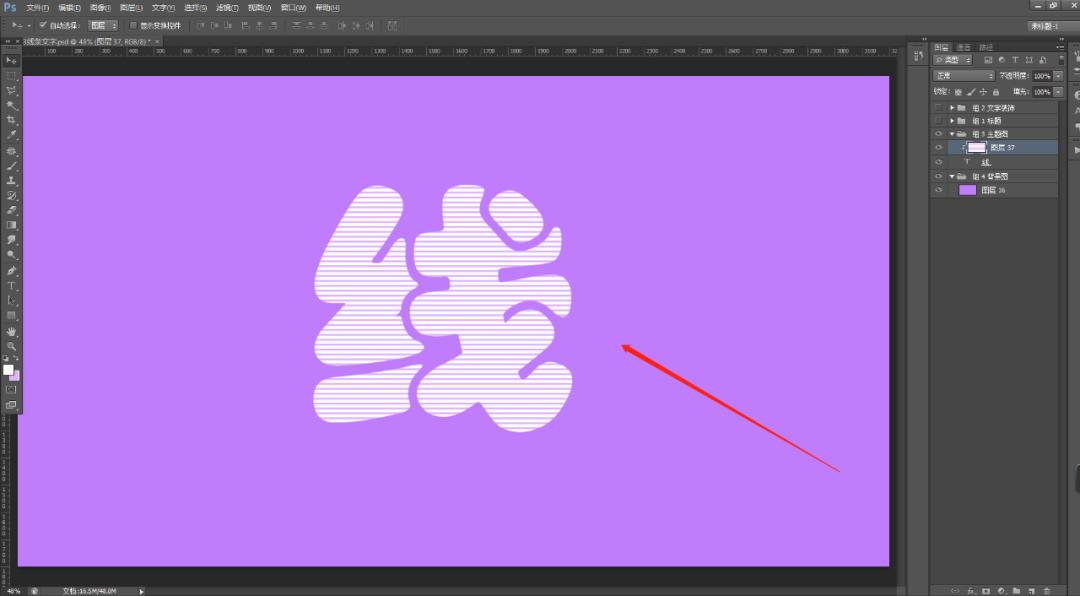Image resolution: width=1080 pixels, height=596 pixels.
Task: Select the 图层 37 layer thumbnail
Action: (976, 146)
